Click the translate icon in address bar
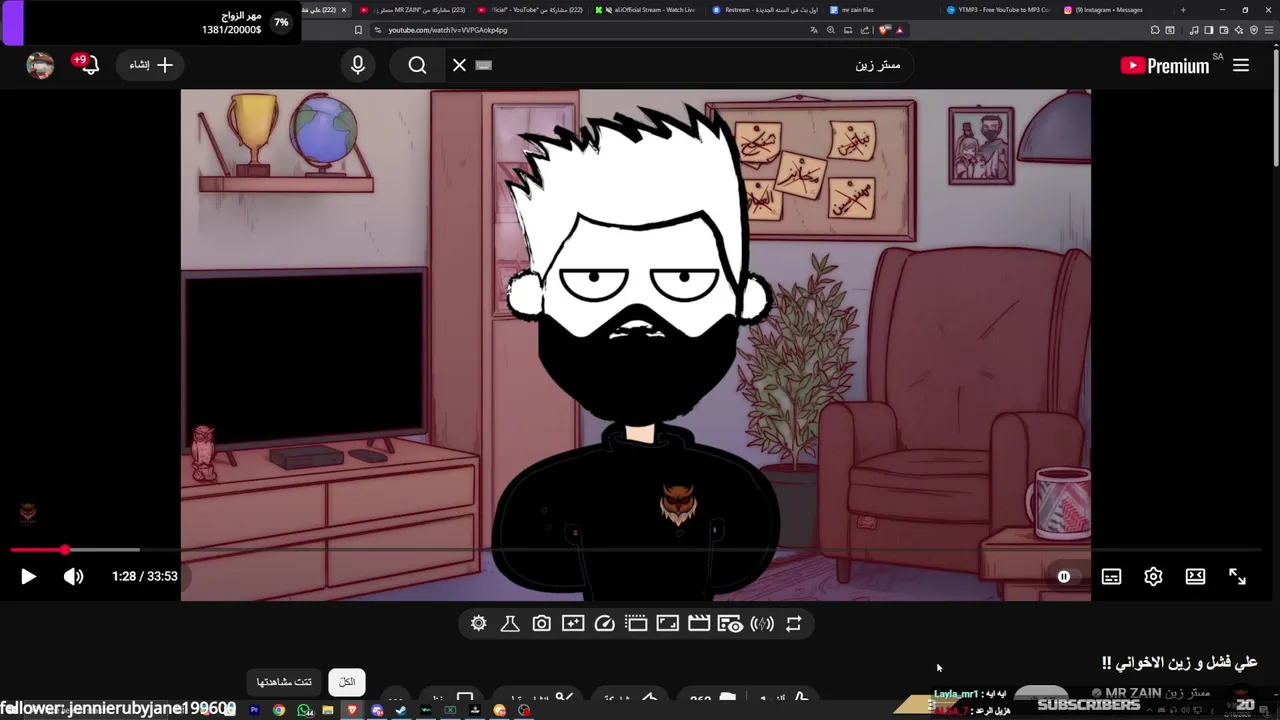1280x720 pixels. [x=814, y=30]
